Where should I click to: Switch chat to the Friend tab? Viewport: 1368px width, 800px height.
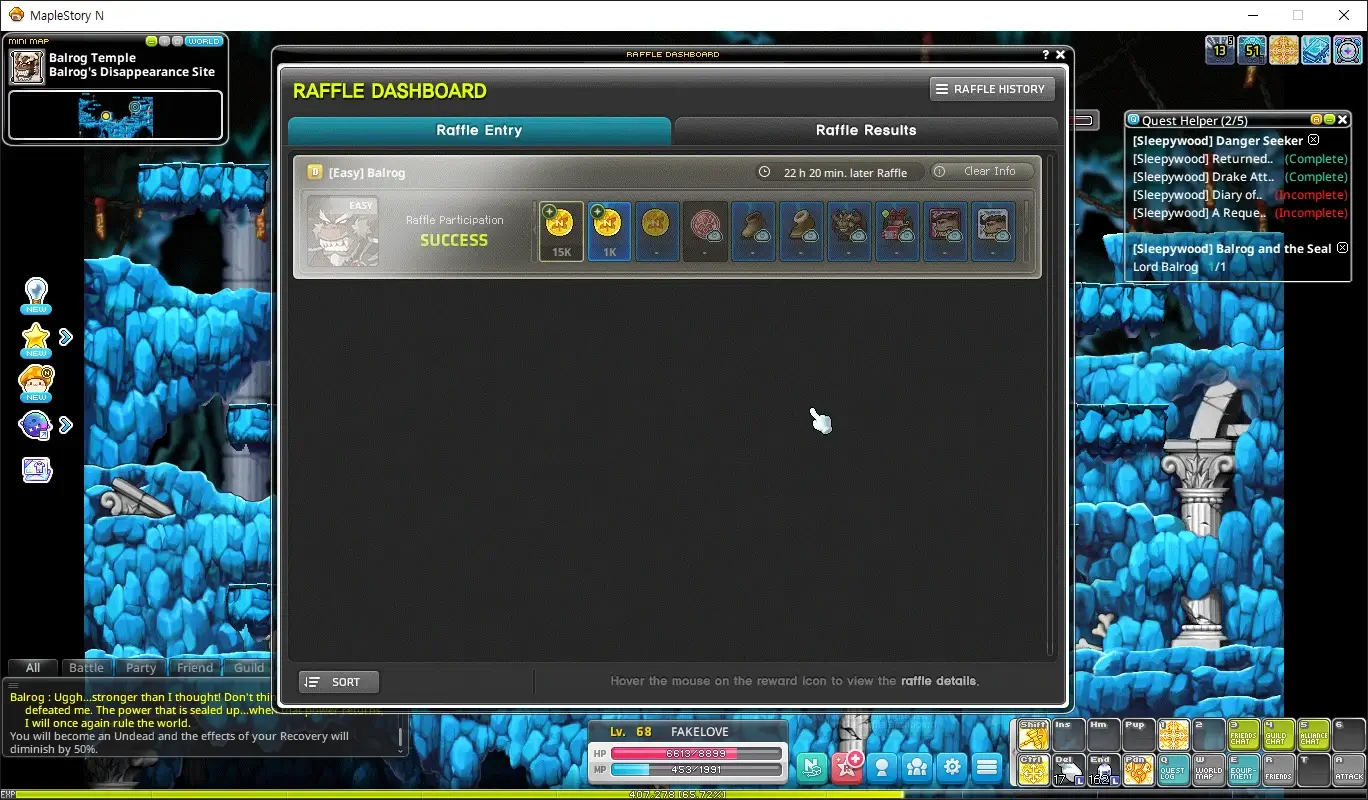[x=195, y=667]
